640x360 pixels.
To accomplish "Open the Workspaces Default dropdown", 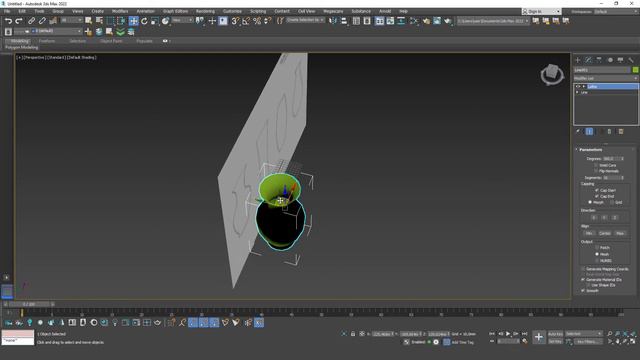I will pyautogui.click(x=616, y=11).
